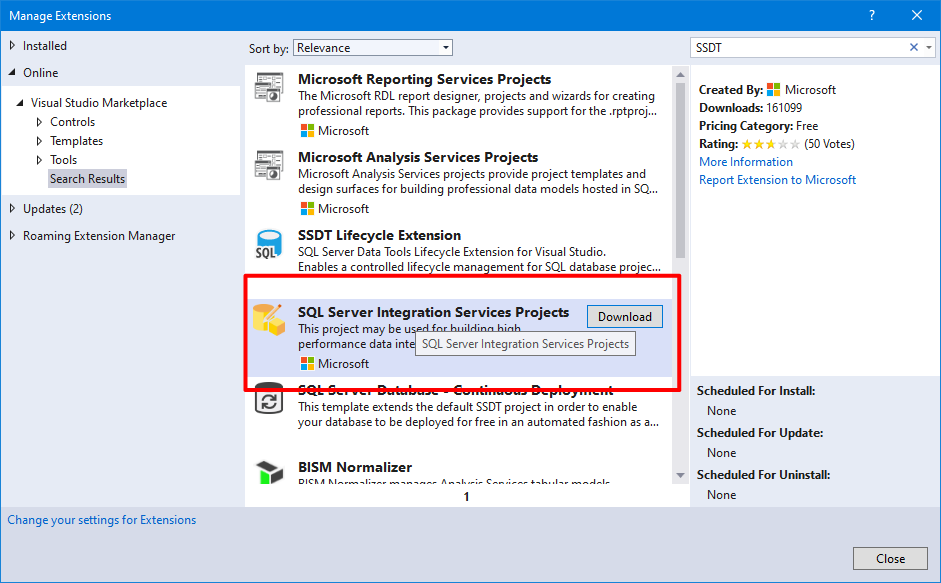Image resolution: width=941 pixels, height=583 pixels.
Task: Open the More Information link
Action: click(x=746, y=162)
